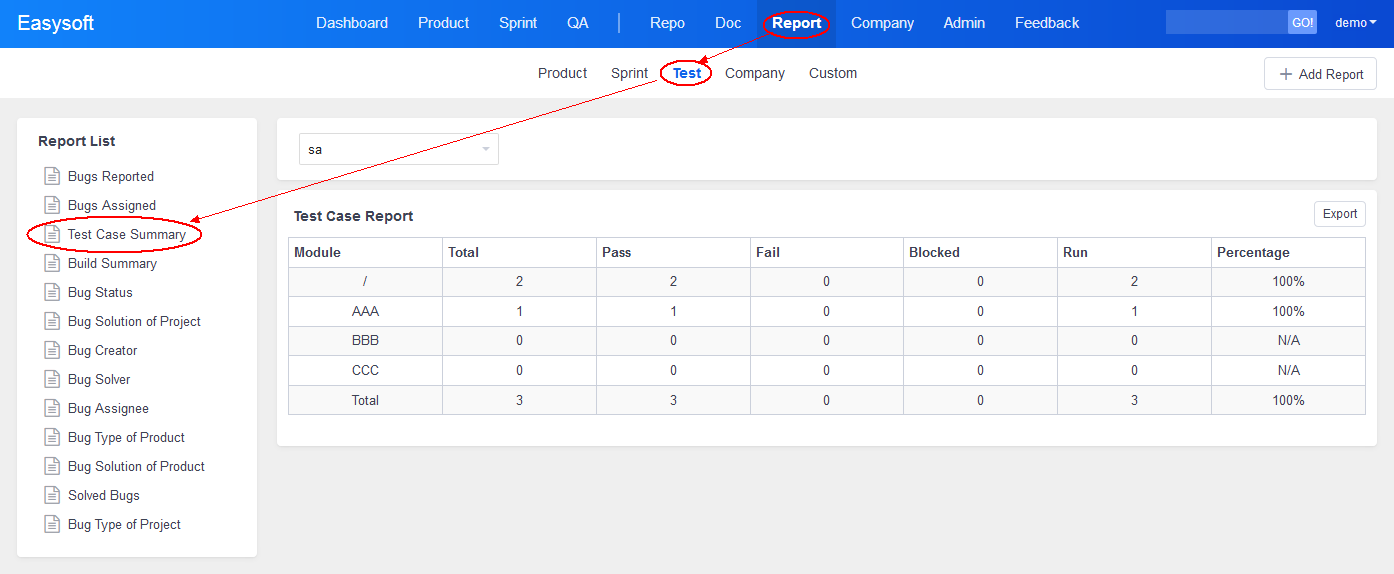1394x574 pixels.
Task: Click the search input field in header
Action: click(x=1226, y=23)
